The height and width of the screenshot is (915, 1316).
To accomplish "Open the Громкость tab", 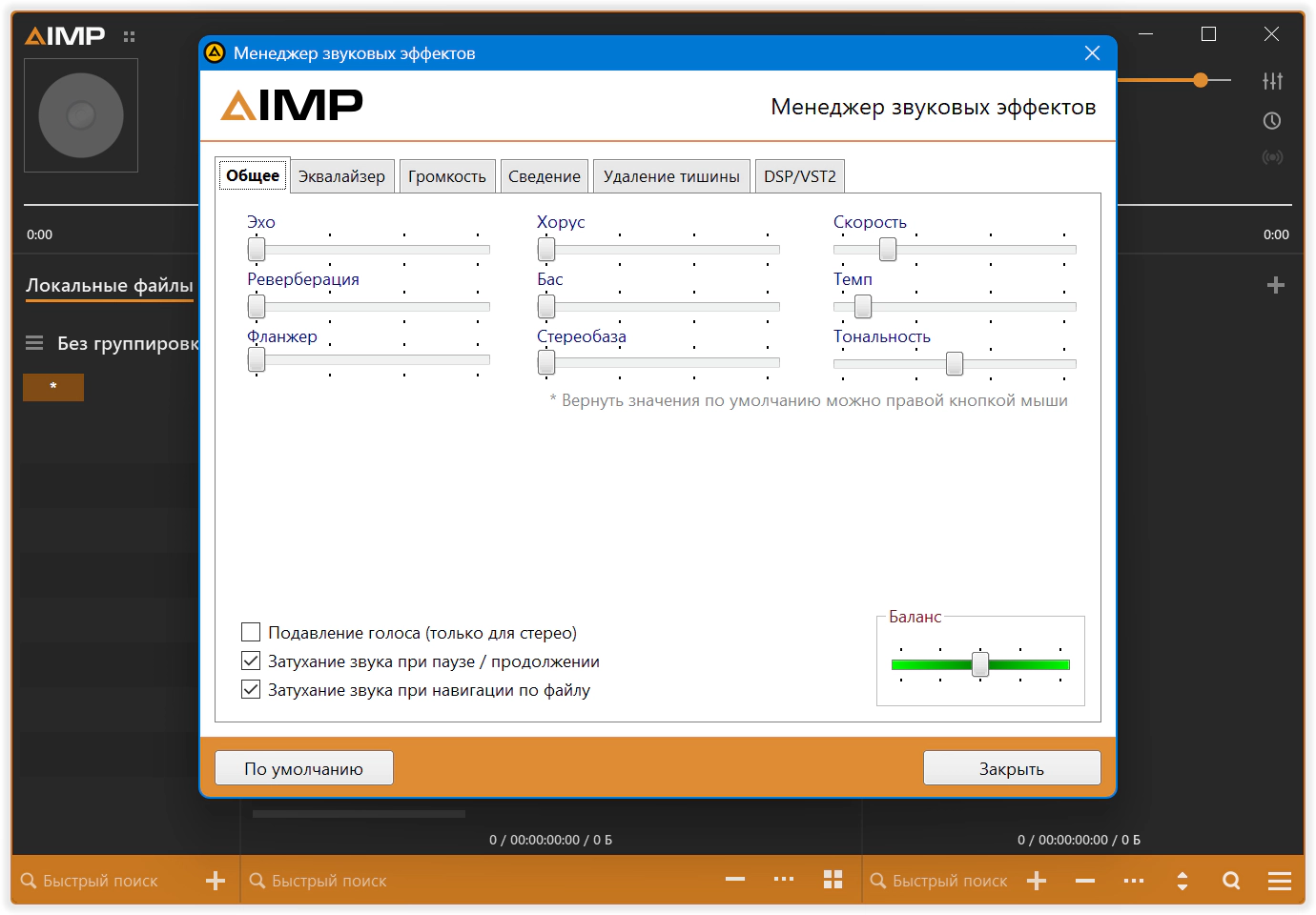I will [447, 176].
